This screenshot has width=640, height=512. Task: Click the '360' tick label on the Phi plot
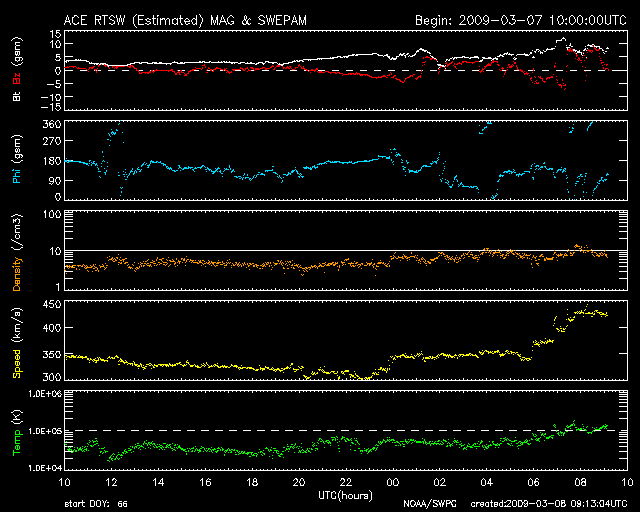pyautogui.click(x=52, y=124)
